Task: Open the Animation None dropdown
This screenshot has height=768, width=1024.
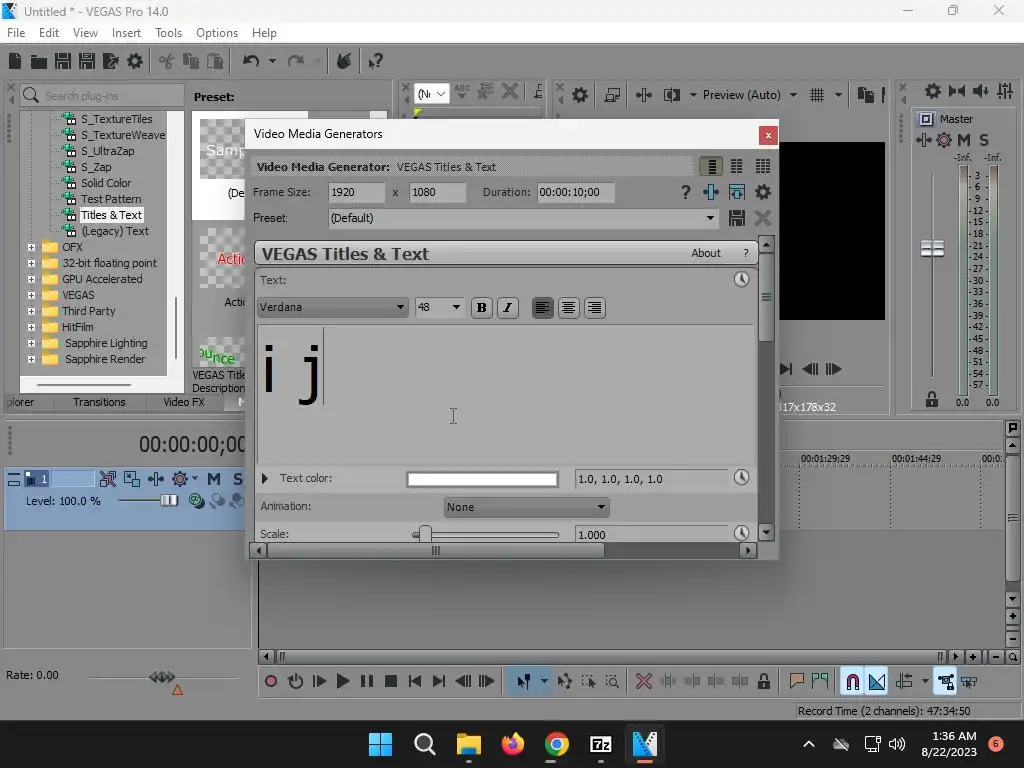Action: pos(526,507)
